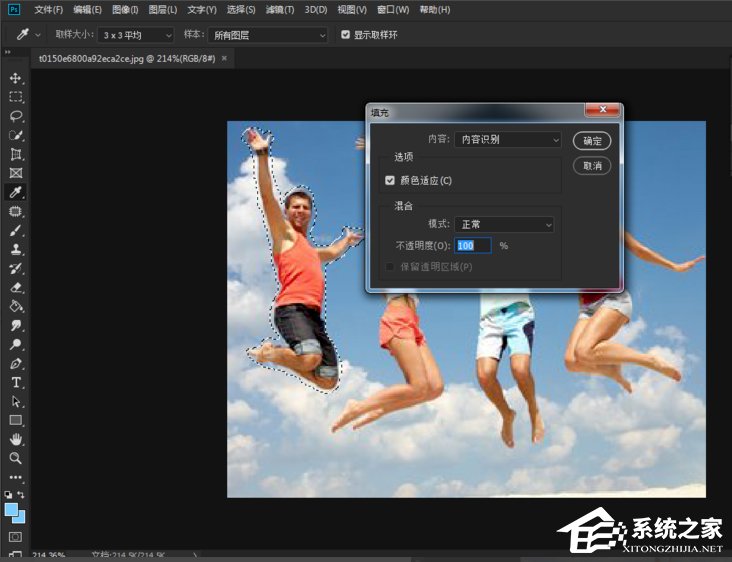Select the Lasso tool

pos(16,116)
